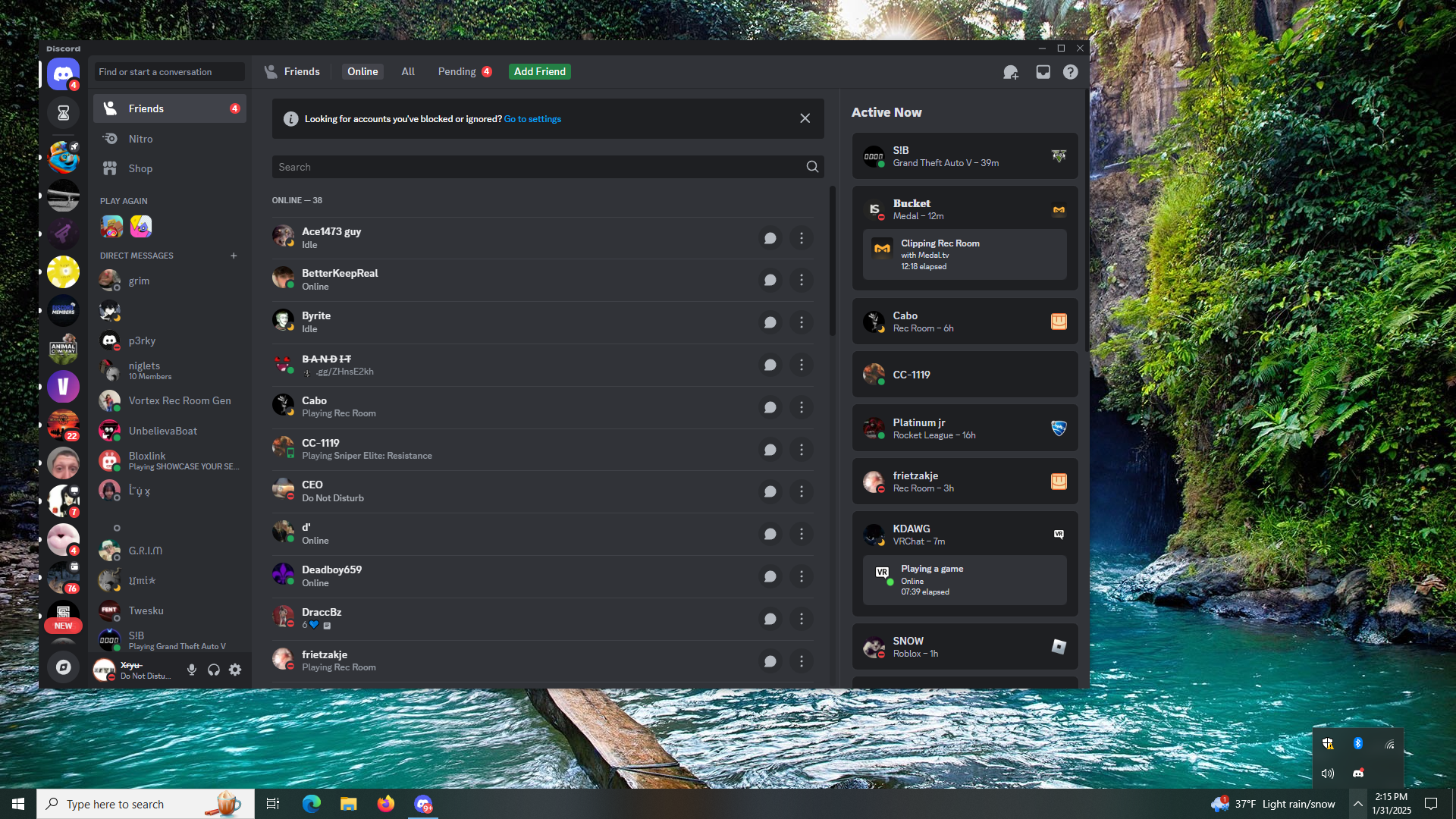The width and height of the screenshot is (1456, 819).
Task: Open more options for CEO
Action: point(802,491)
